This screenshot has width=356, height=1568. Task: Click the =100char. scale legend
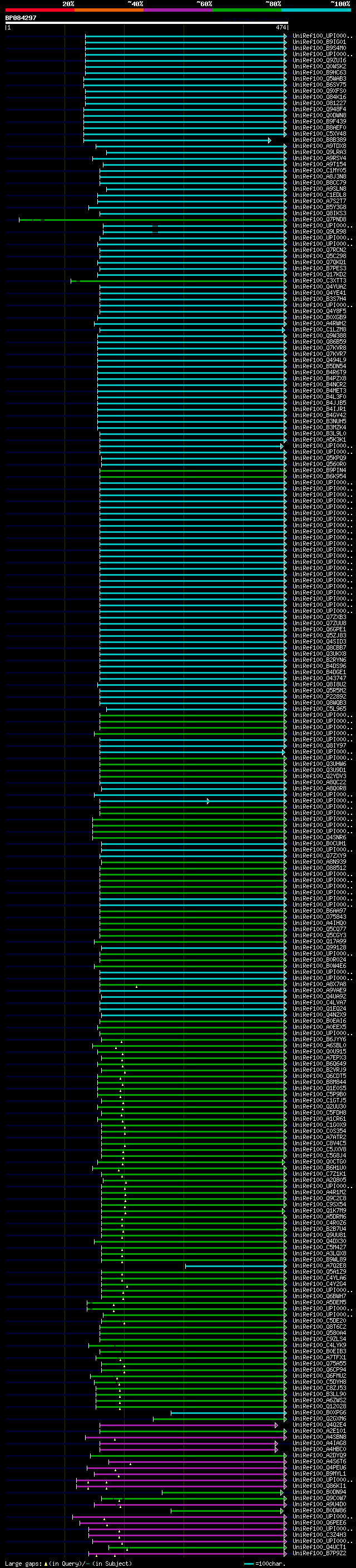(264, 1563)
